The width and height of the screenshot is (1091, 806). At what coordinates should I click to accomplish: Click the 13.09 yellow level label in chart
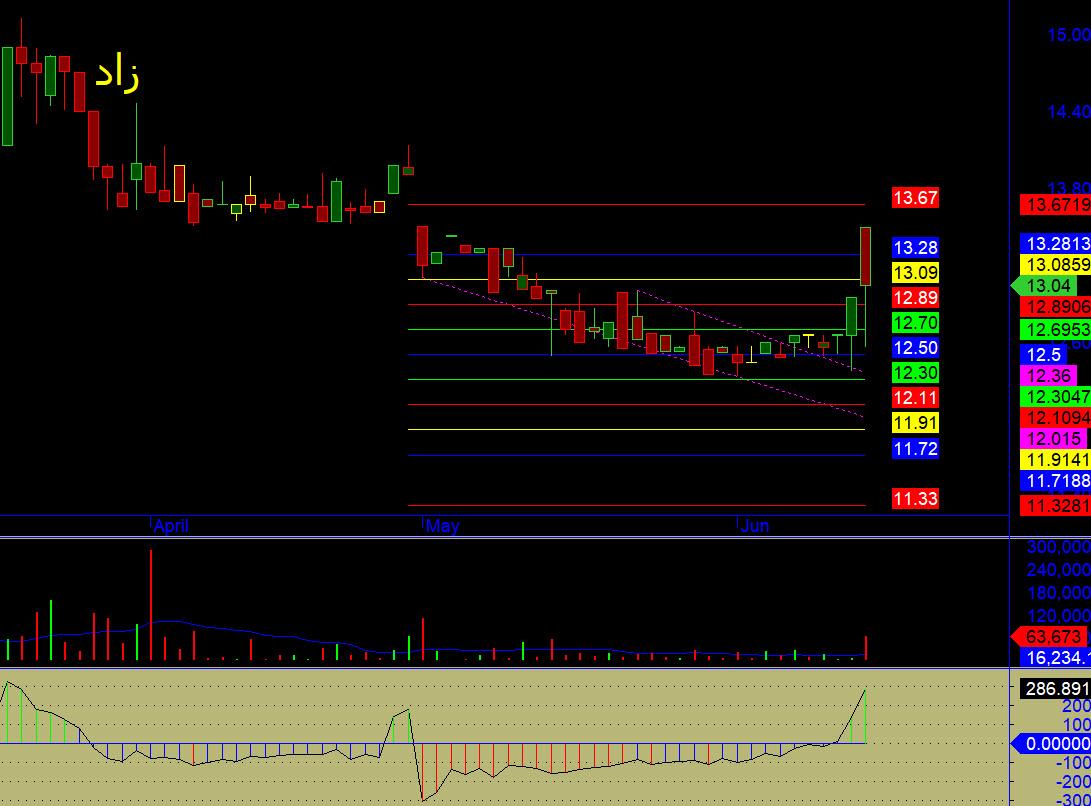click(x=915, y=273)
